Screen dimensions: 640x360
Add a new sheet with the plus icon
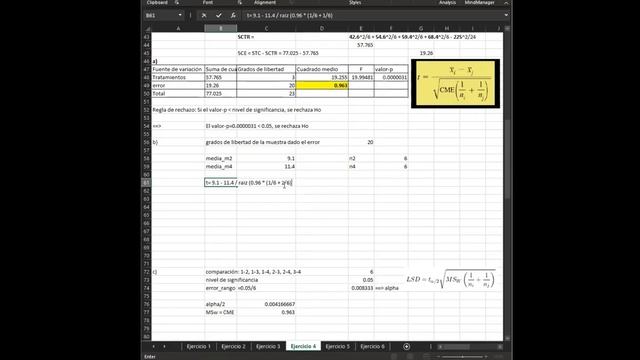[x=407, y=347]
